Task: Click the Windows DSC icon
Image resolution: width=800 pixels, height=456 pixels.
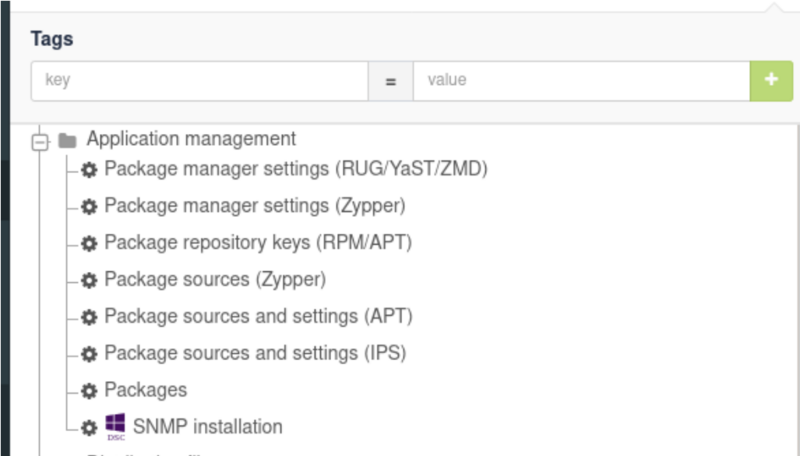Action: click(115, 427)
